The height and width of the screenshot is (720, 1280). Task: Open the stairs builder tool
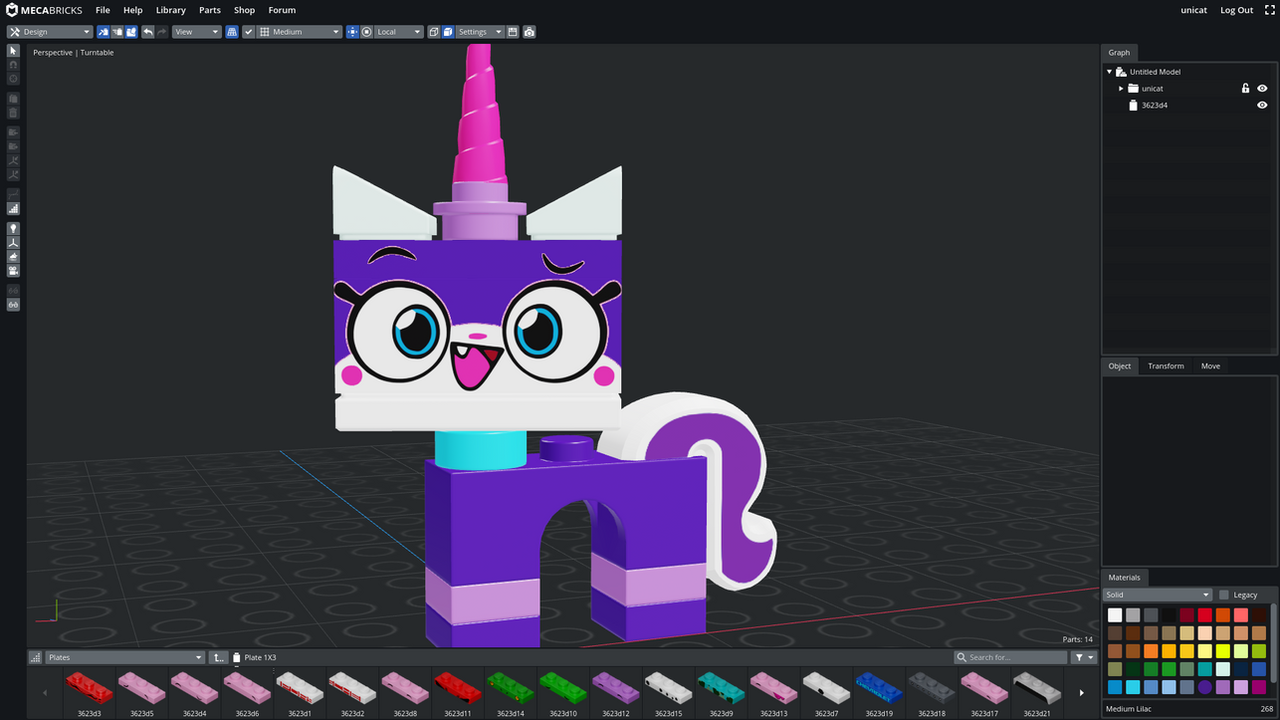click(13, 209)
